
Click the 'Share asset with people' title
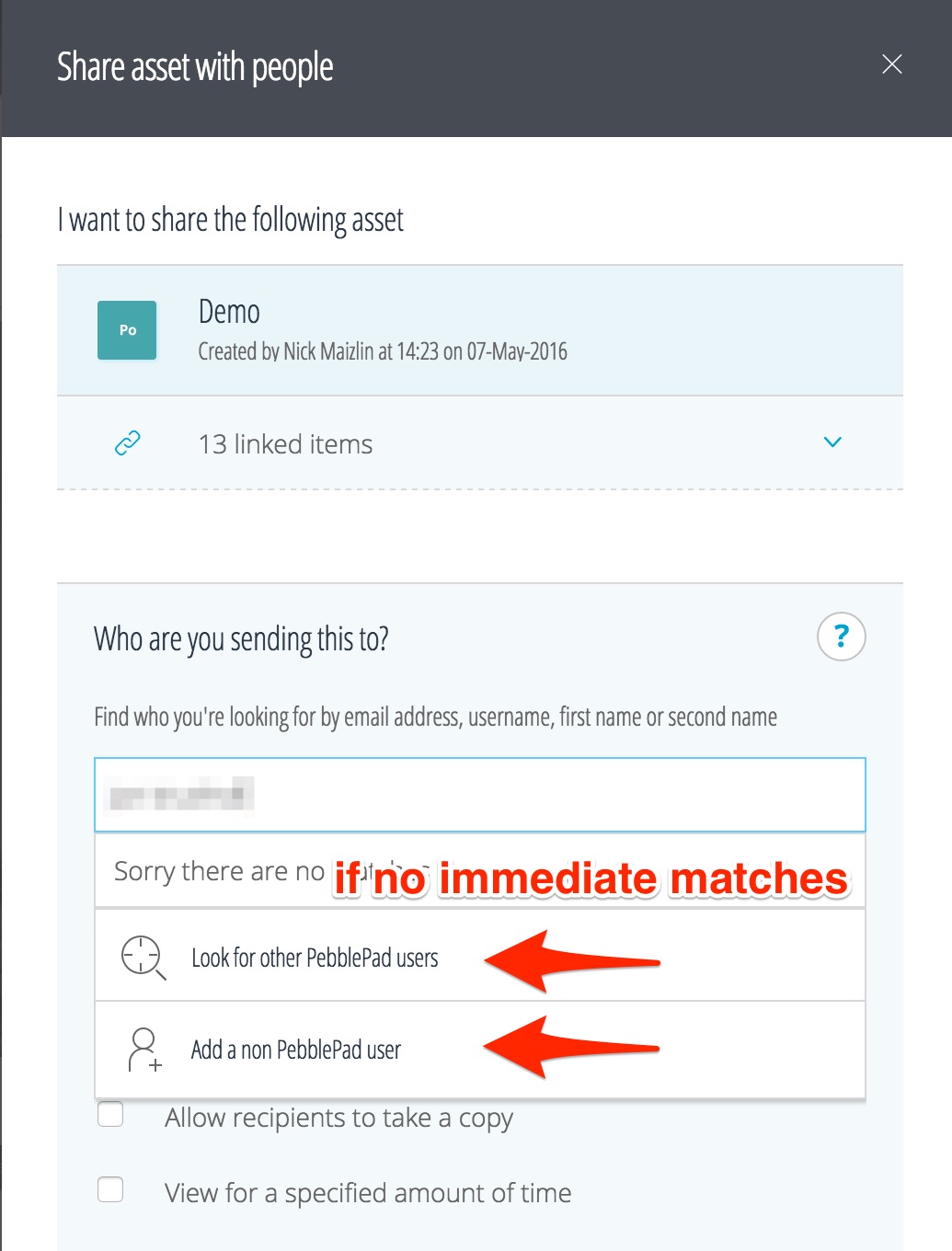tap(195, 67)
